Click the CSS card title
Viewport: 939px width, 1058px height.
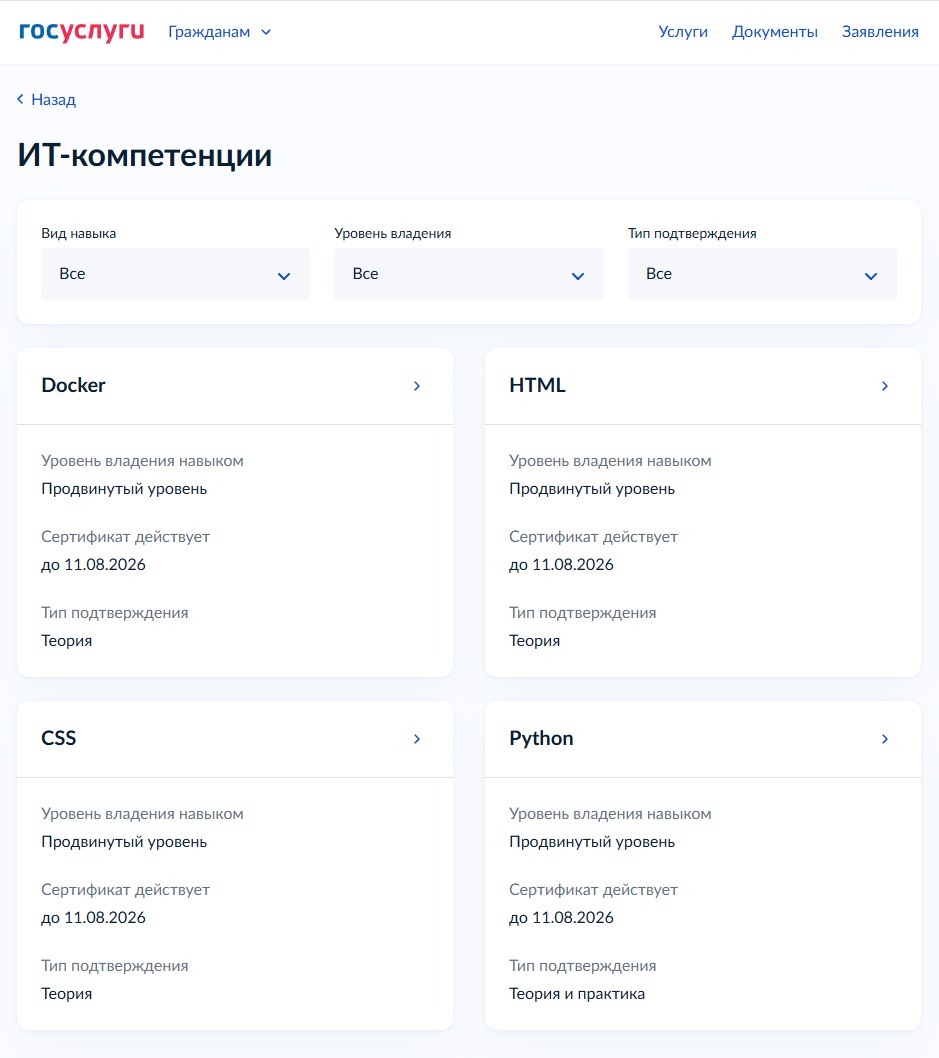(x=59, y=738)
